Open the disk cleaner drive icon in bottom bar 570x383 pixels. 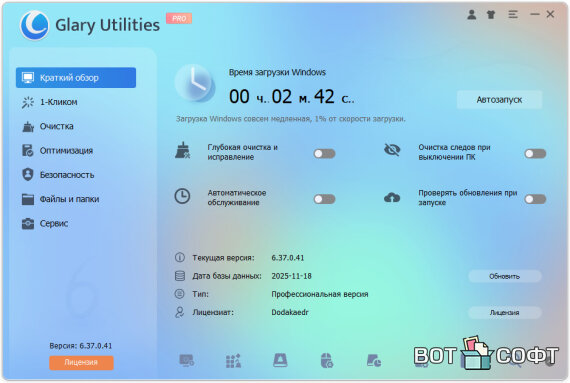pyautogui.click(x=280, y=360)
